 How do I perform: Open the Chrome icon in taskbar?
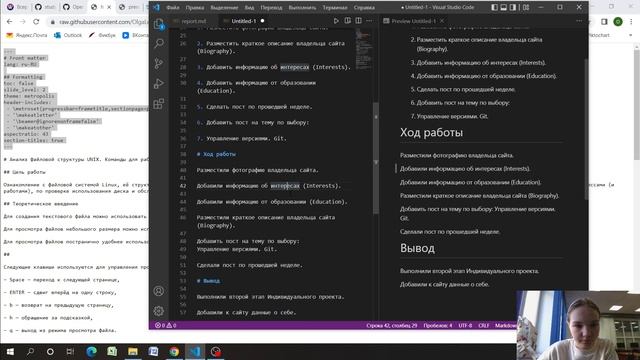point(174,351)
